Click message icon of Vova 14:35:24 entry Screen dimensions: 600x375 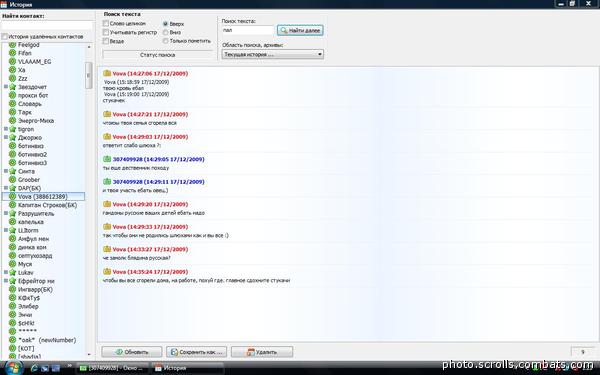(107, 272)
